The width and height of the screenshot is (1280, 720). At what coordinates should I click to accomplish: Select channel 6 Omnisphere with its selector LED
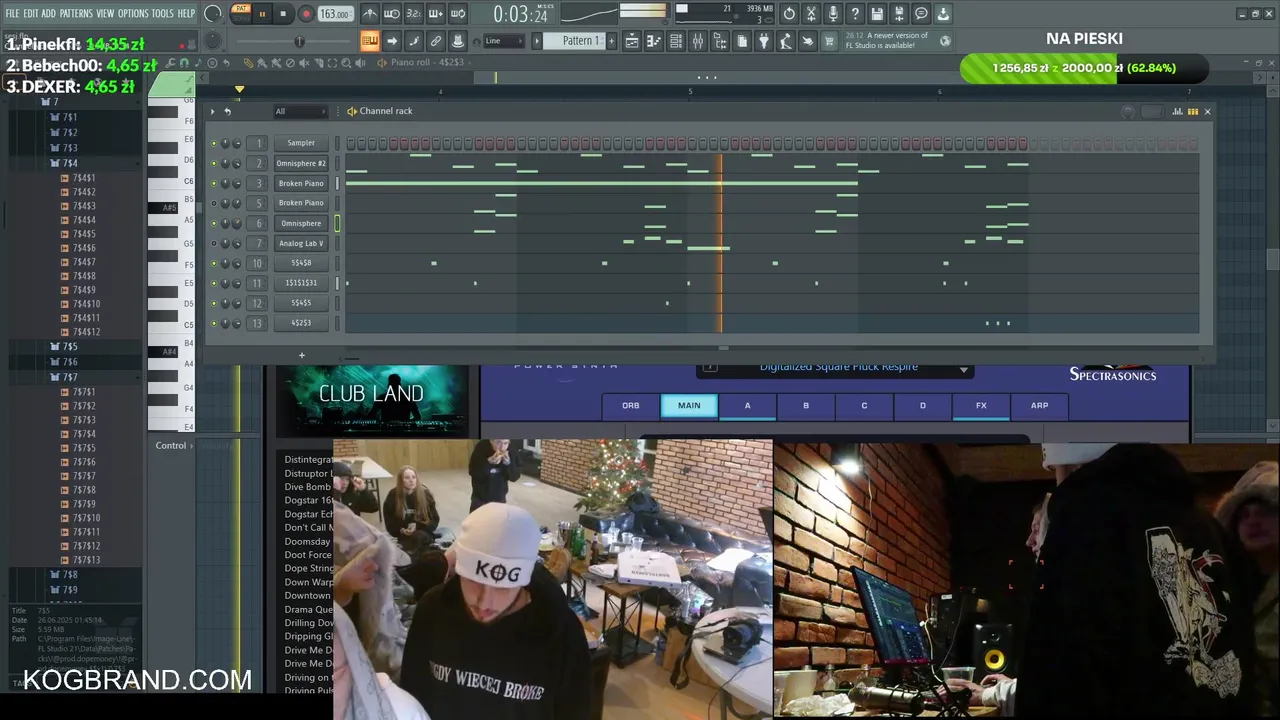pos(337,223)
